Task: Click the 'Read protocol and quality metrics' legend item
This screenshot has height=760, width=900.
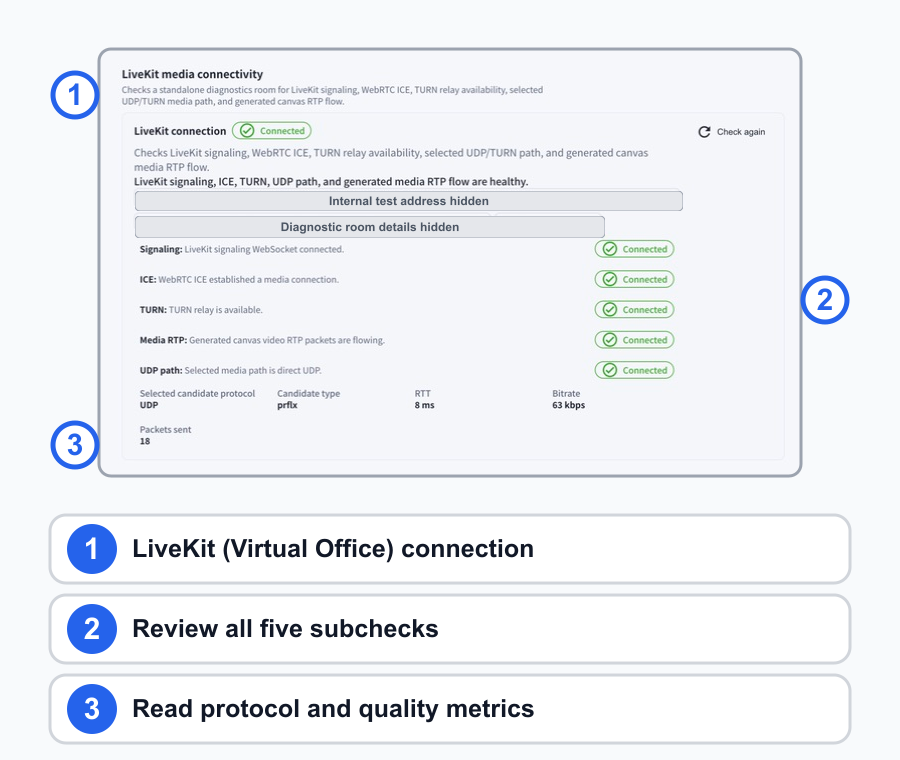Action: 450,709
